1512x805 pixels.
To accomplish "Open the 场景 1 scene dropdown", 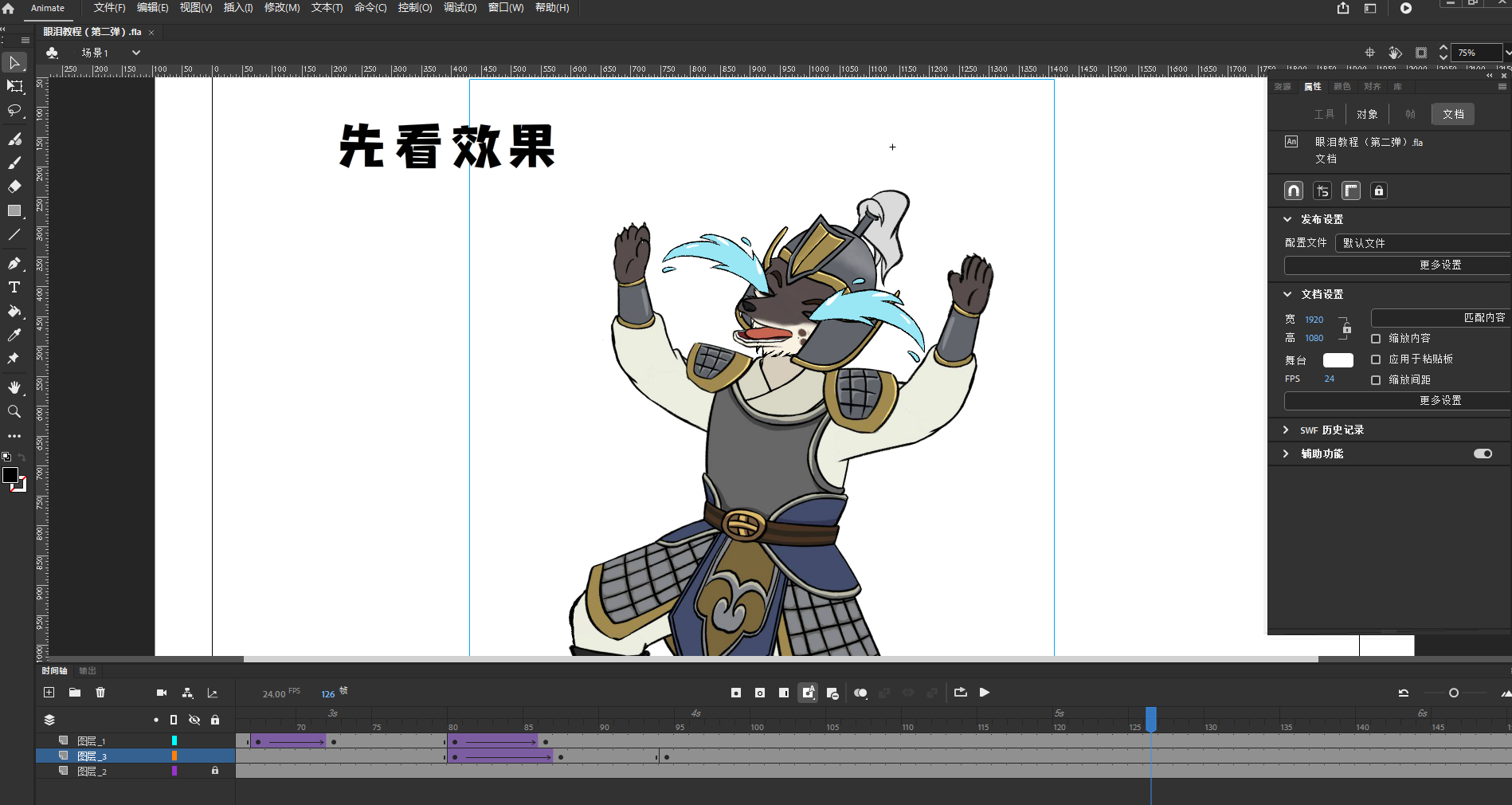I will pyautogui.click(x=136, y=53).
